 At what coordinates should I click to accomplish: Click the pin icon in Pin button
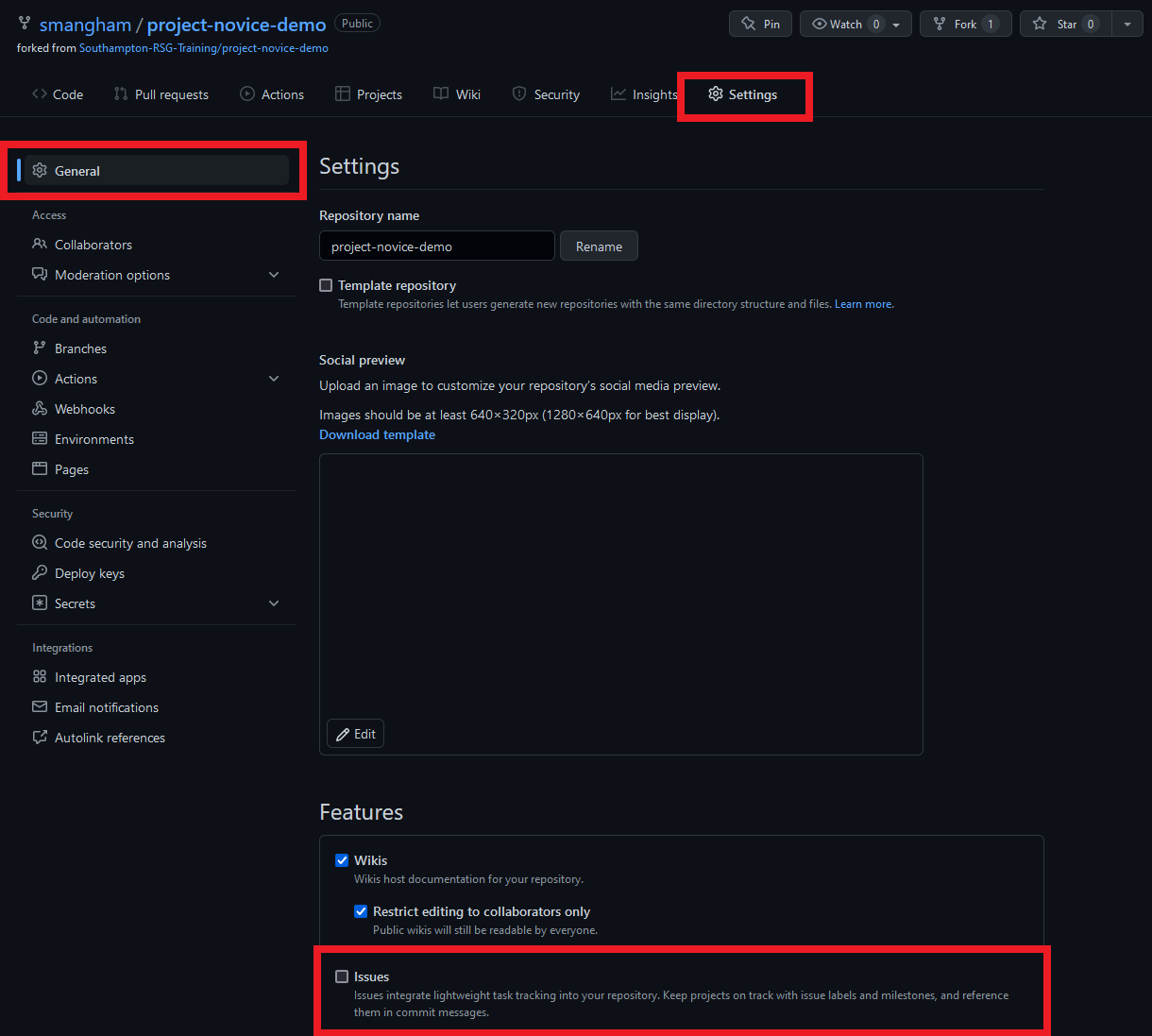(749, 24)
